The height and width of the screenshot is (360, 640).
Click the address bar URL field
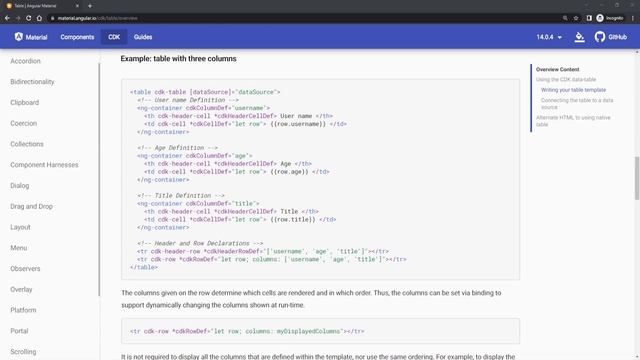pyautogui.click(x=302, y=18)
